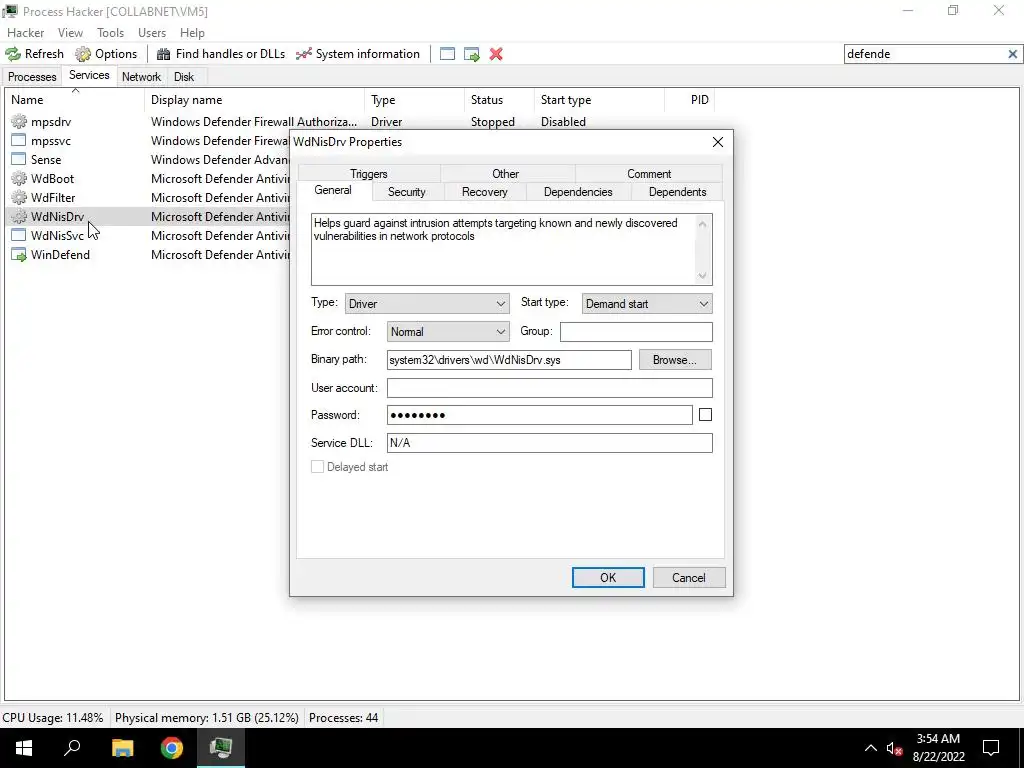
Task: Click the Refresh toolbar icon
Action: click(x=13, y=54)
